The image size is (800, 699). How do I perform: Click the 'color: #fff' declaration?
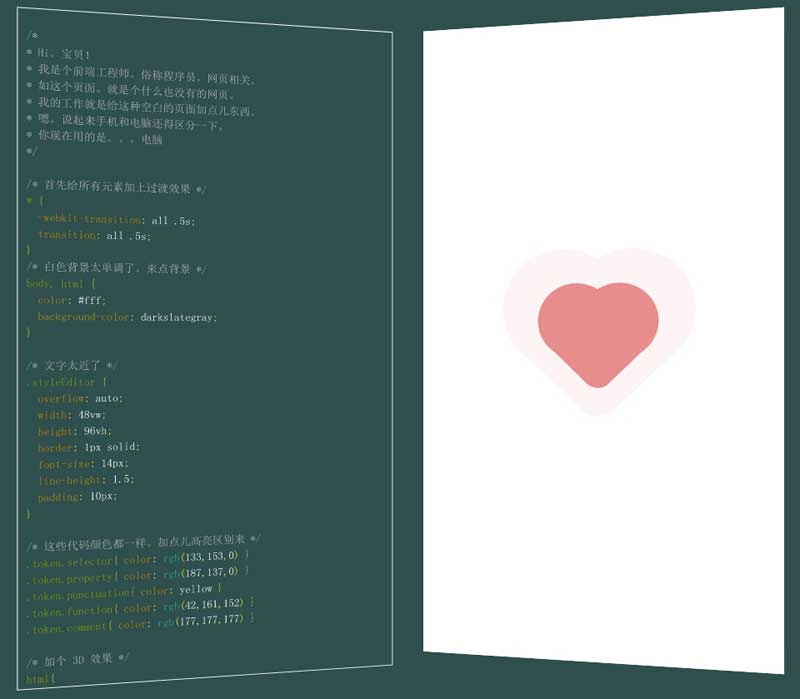pos(72,300)
